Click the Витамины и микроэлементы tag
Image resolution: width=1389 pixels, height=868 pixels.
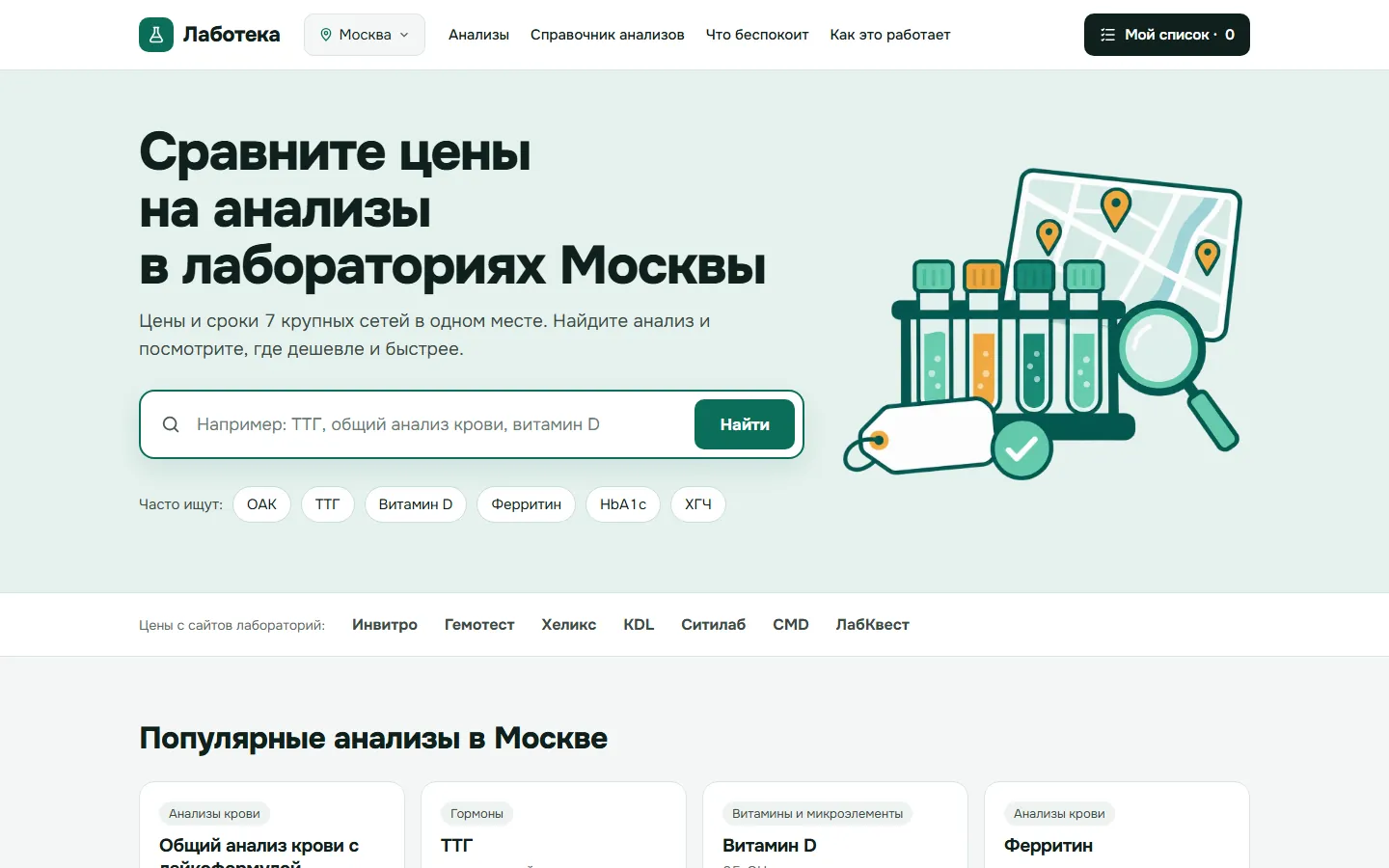818,814
